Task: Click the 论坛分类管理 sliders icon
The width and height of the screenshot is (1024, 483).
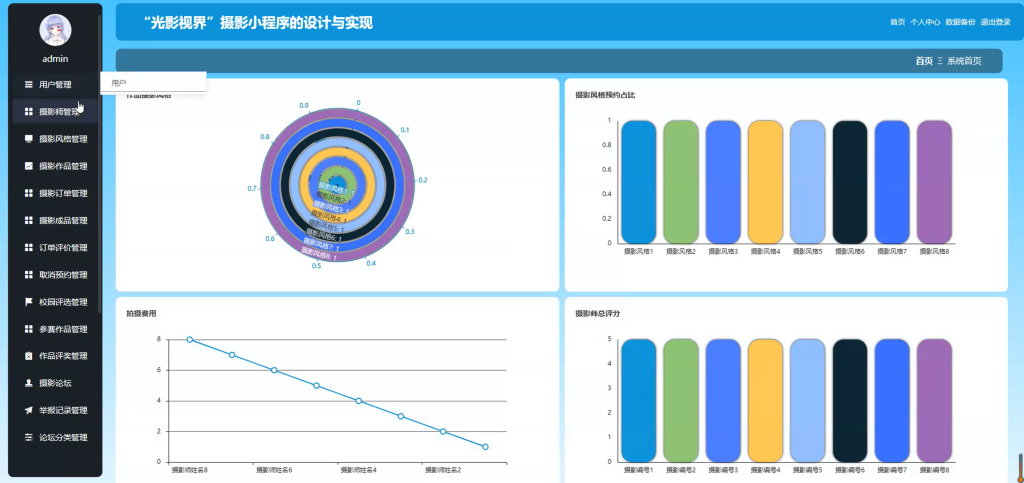Action: click(x=29, y=438)
